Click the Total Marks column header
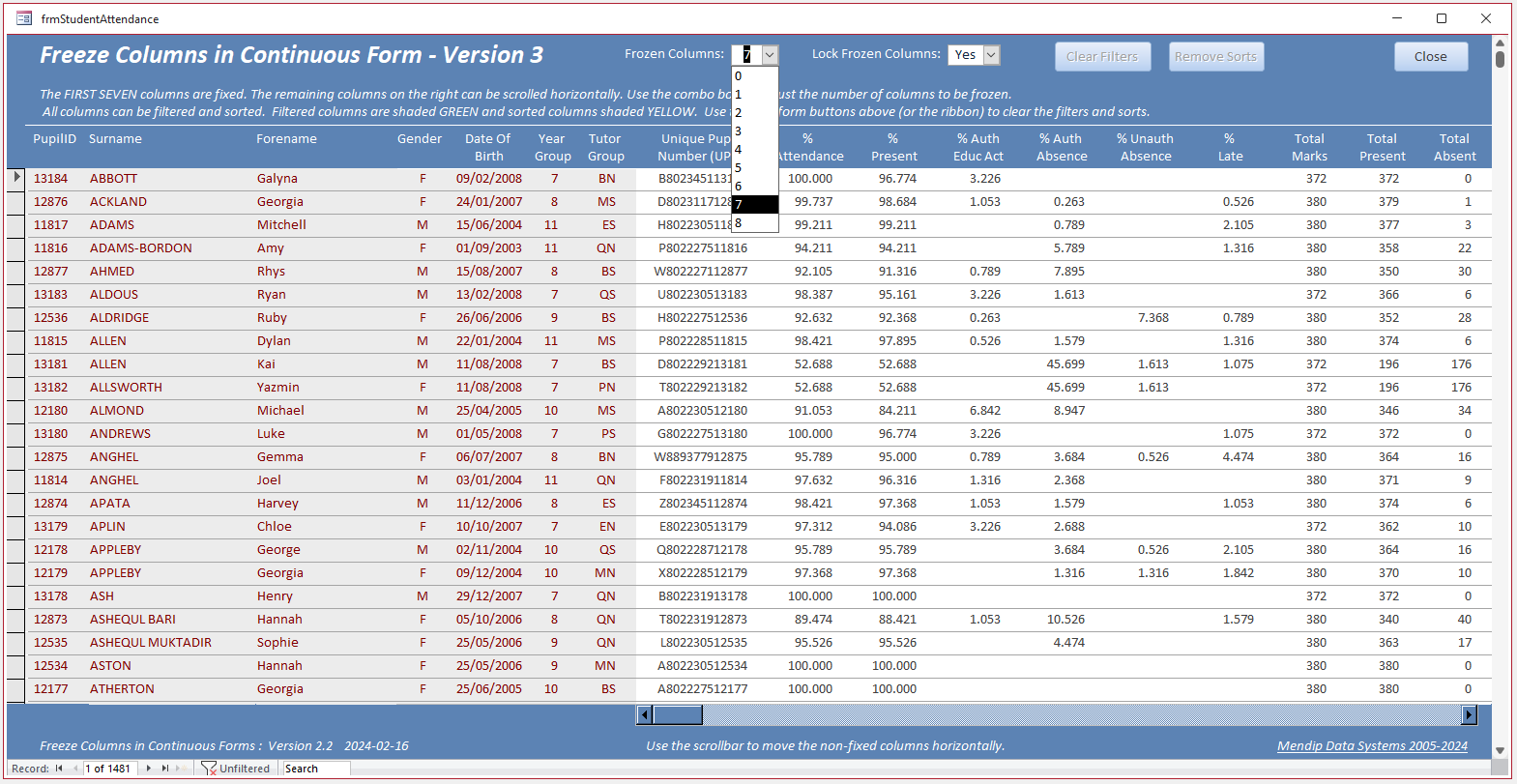Image resolution: width=1517 pixels, height=784 pixels. 1309,147
